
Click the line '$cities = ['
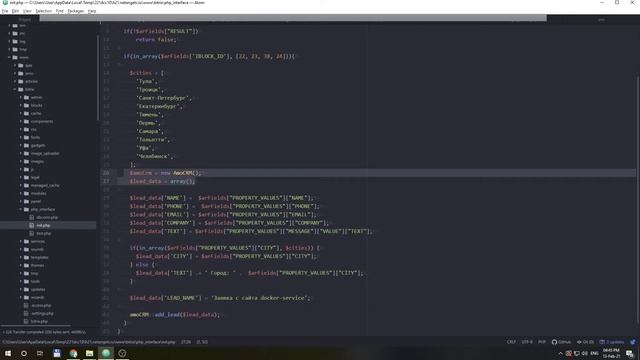coord(147,73)
